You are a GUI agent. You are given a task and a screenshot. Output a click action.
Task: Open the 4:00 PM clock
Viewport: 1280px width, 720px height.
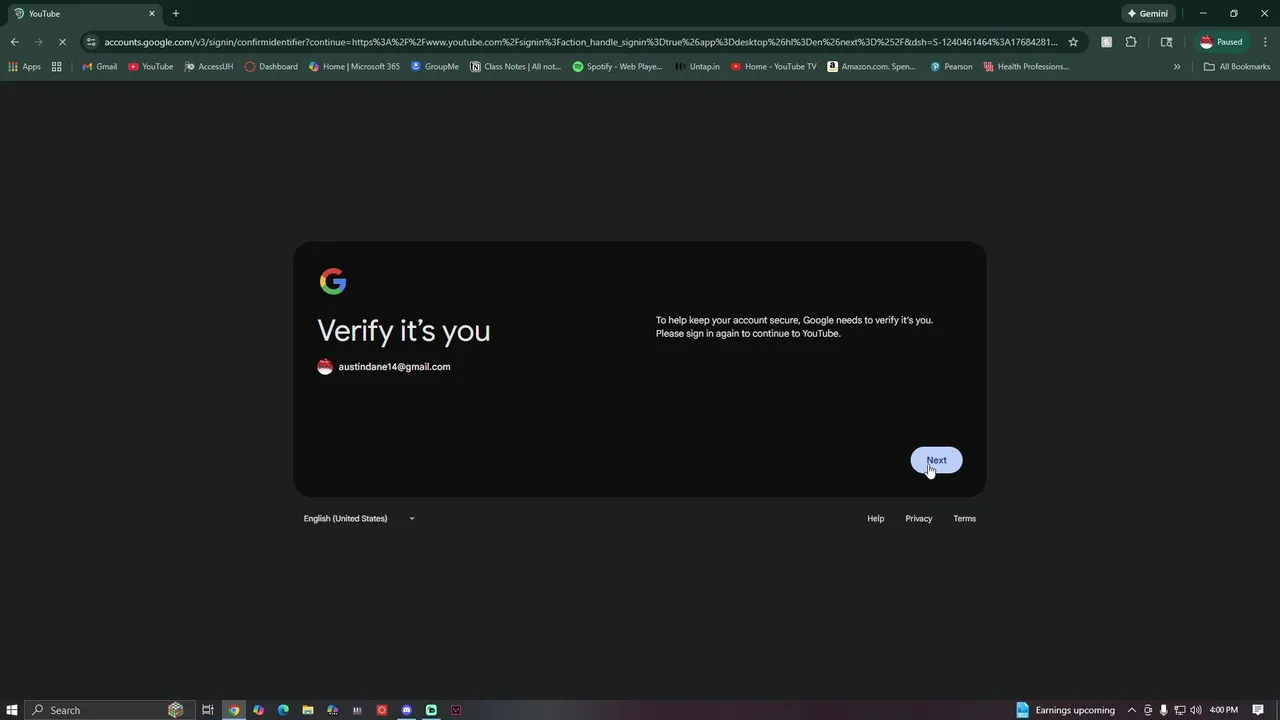tap(1224, 710)
